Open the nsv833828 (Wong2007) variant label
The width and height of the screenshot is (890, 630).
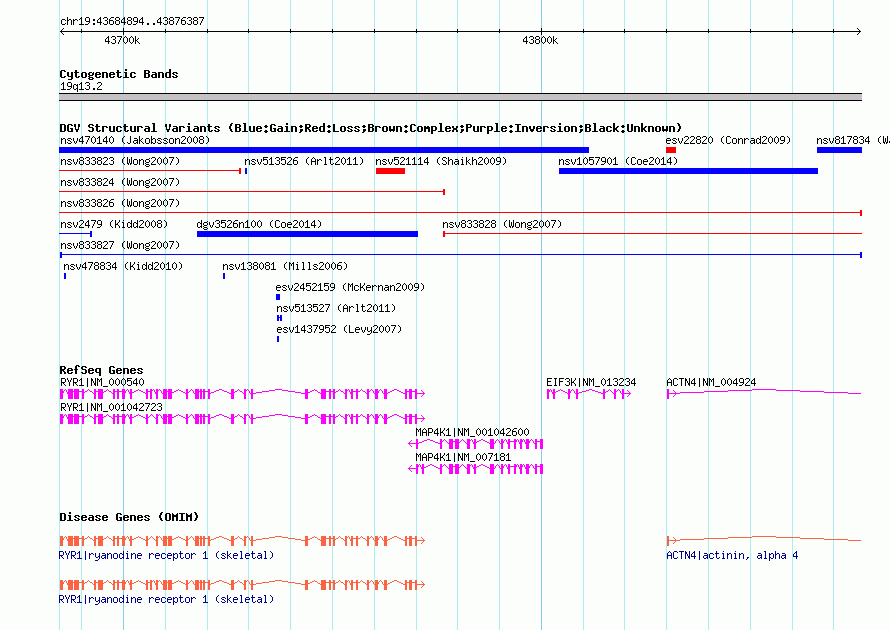click(502, 224)
